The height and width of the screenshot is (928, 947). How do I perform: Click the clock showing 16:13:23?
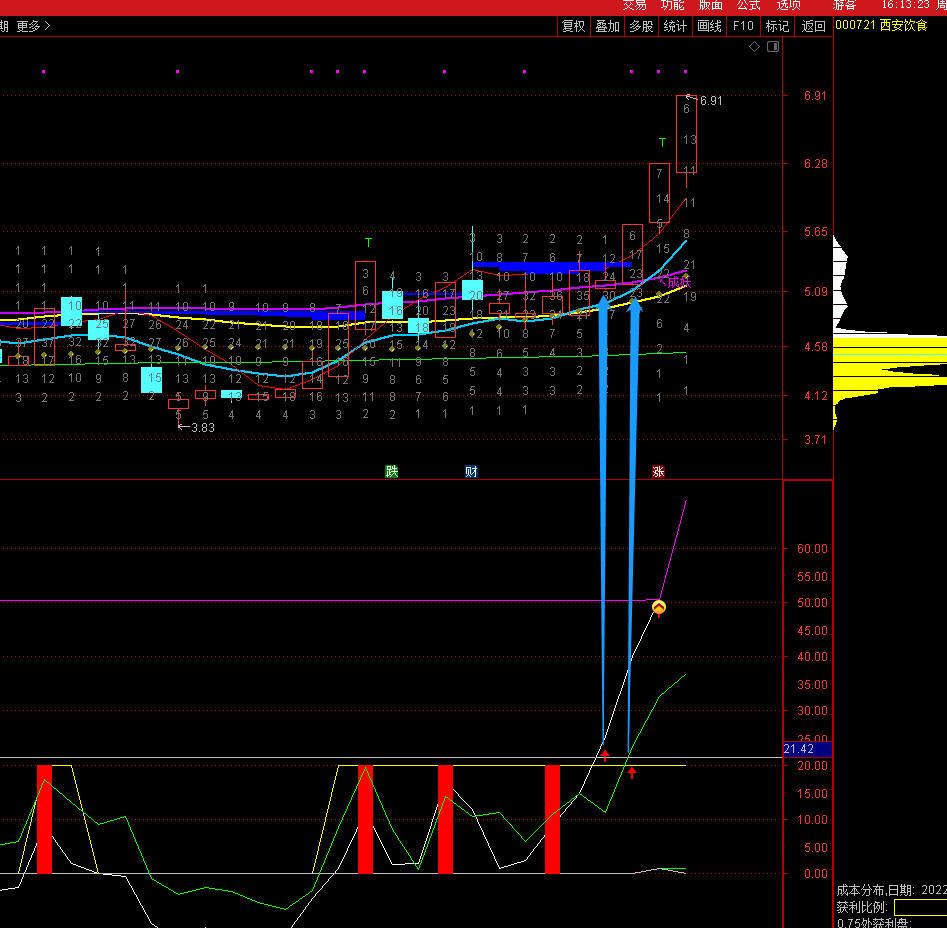pos(905,5)
